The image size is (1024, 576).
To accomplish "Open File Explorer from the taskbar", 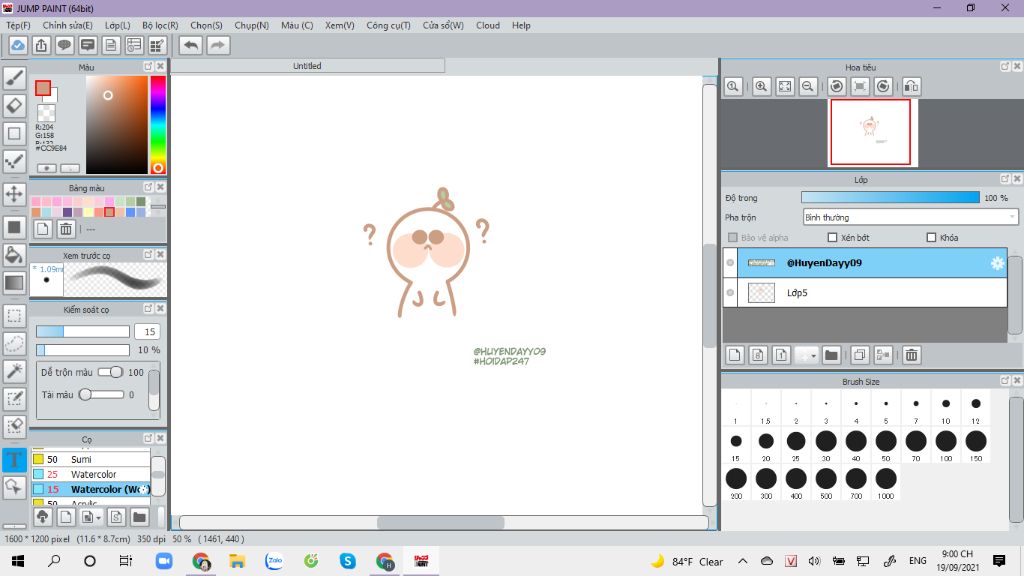I will point(237,561).
